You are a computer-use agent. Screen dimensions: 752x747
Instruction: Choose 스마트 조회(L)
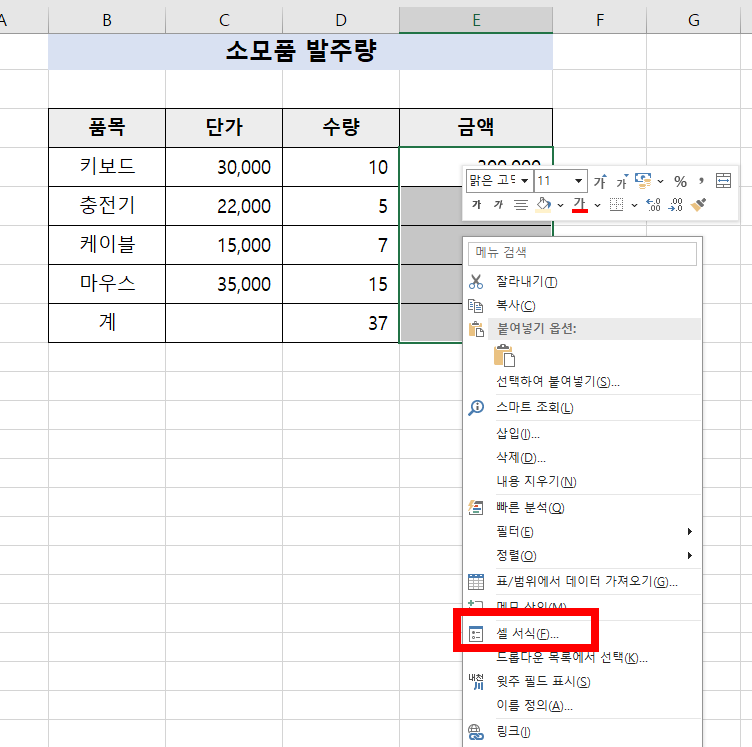[582, 408]
